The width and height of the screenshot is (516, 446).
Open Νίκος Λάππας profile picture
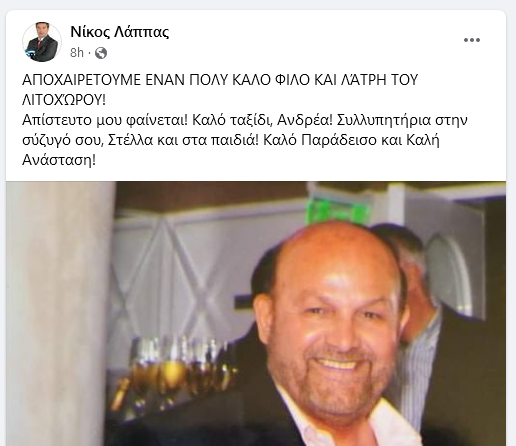click(x=42, y=42)
